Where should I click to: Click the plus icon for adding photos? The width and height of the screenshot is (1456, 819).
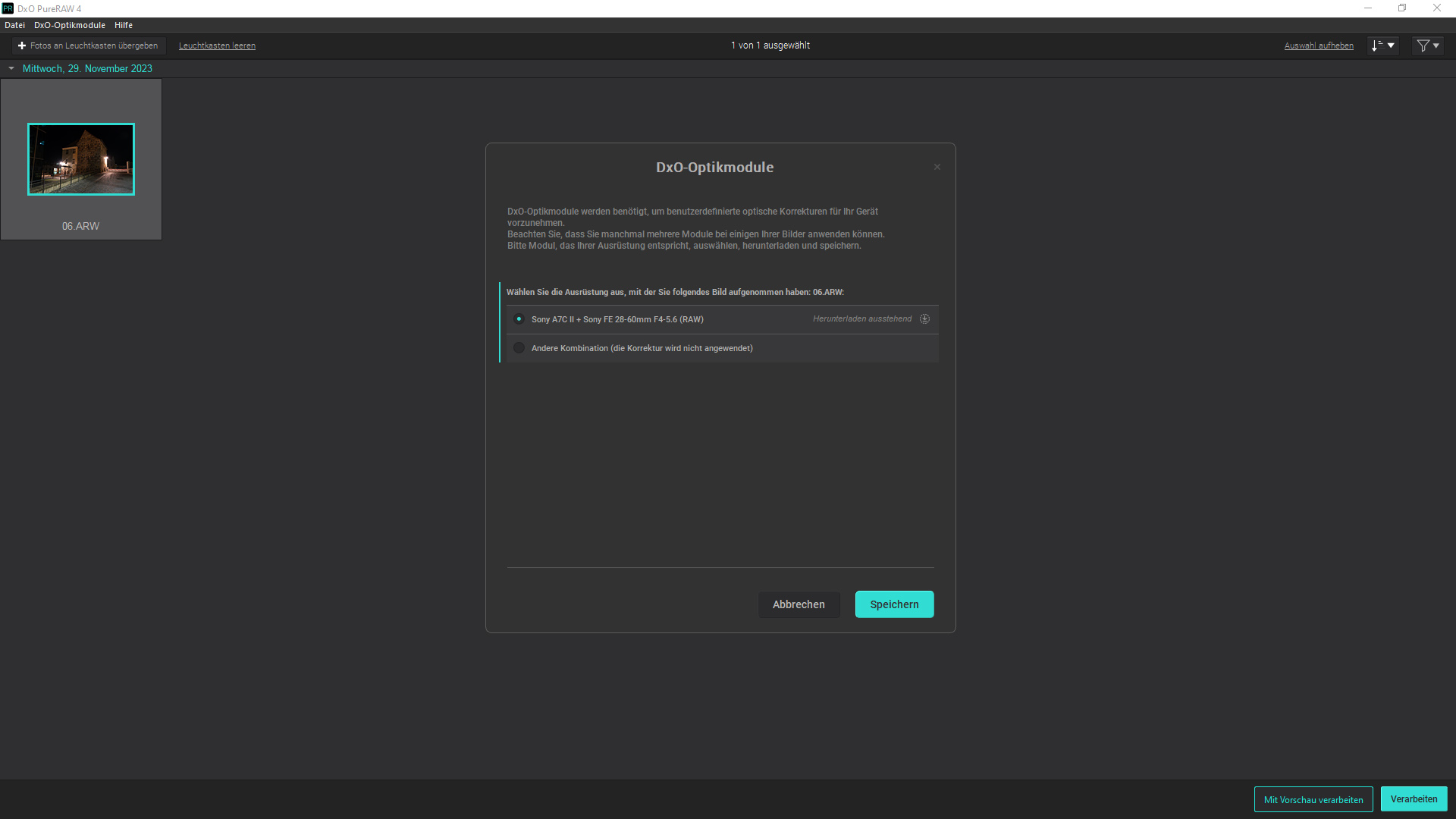[22, 45]
